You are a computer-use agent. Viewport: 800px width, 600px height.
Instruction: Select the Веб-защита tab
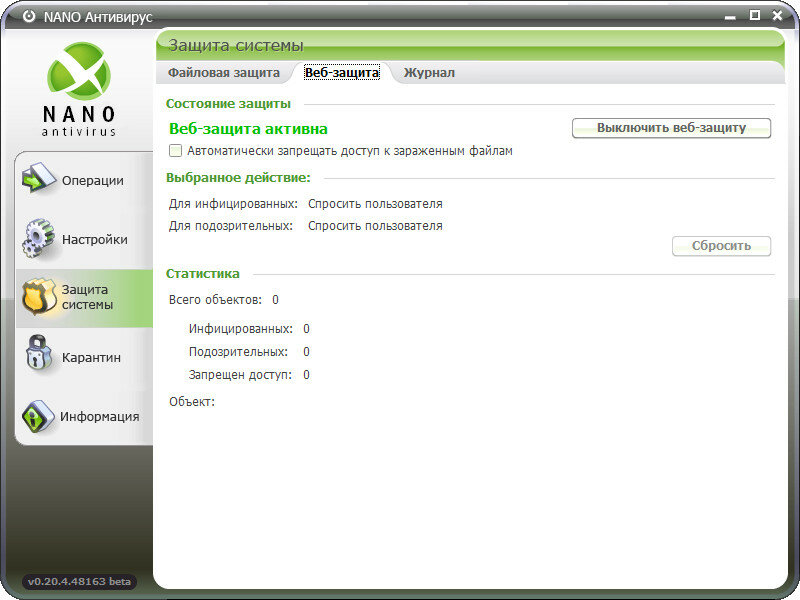[x=341, y=73]
